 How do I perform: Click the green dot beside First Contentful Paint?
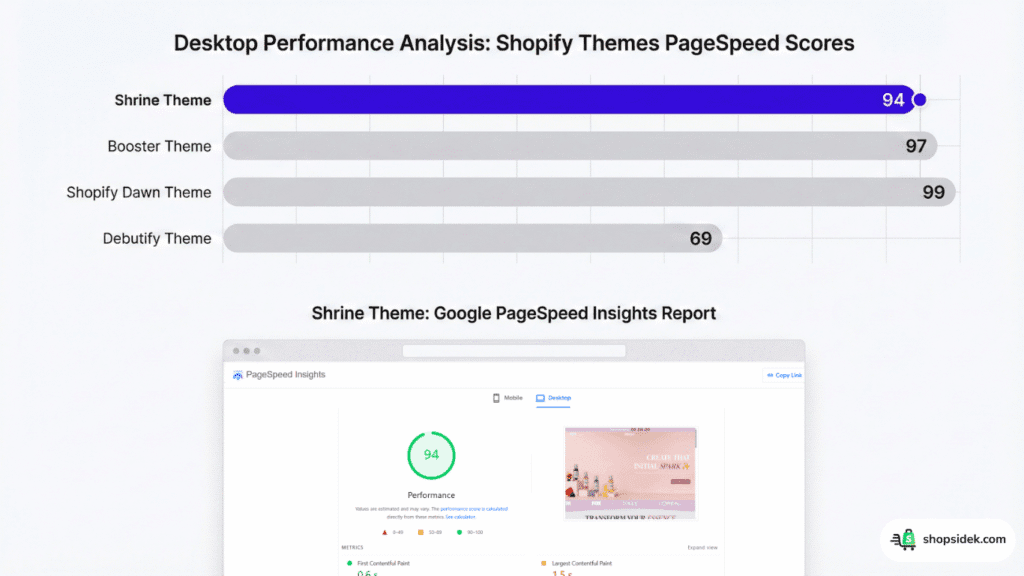(349, 562)
